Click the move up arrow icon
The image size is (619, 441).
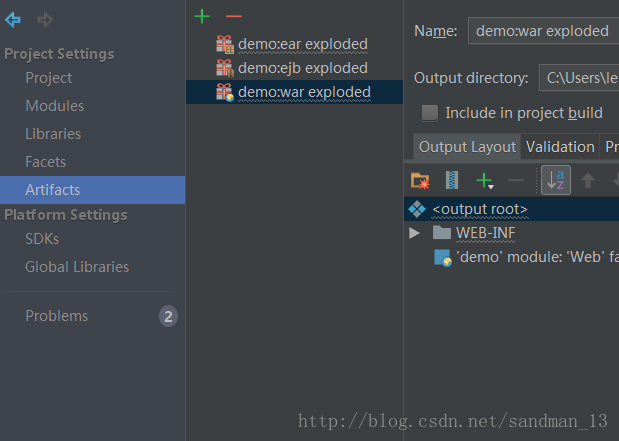coord(588,180)
